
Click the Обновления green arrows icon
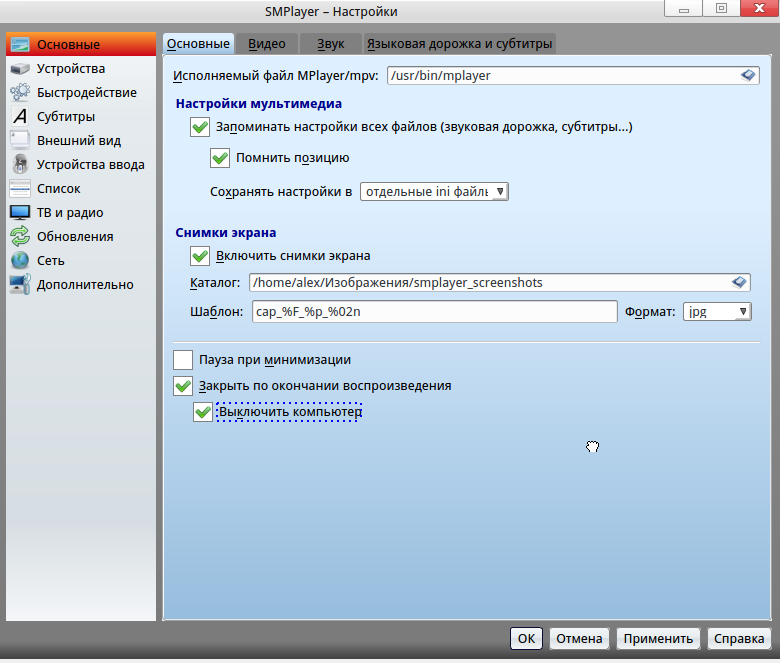pos(20,236)
